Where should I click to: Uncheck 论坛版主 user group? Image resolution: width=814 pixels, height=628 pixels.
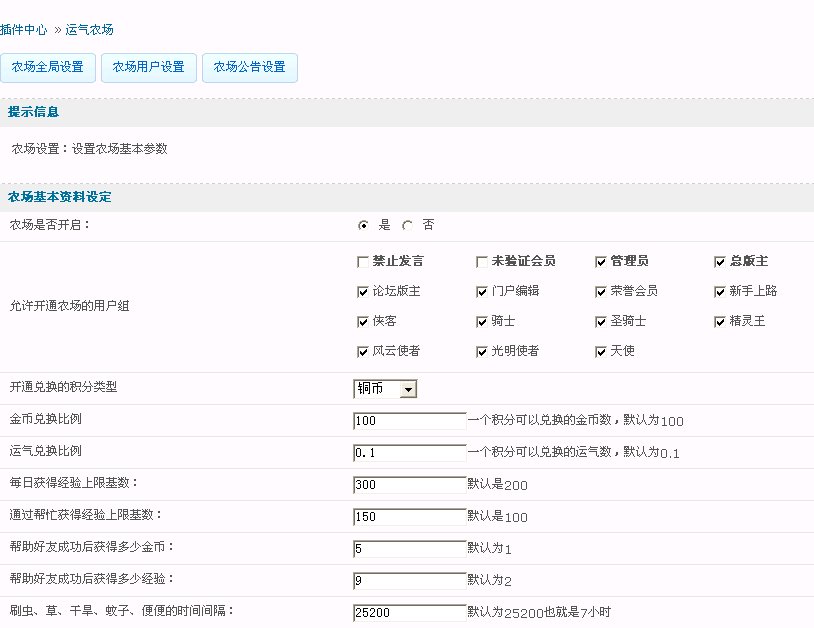(x=363, y=292)
